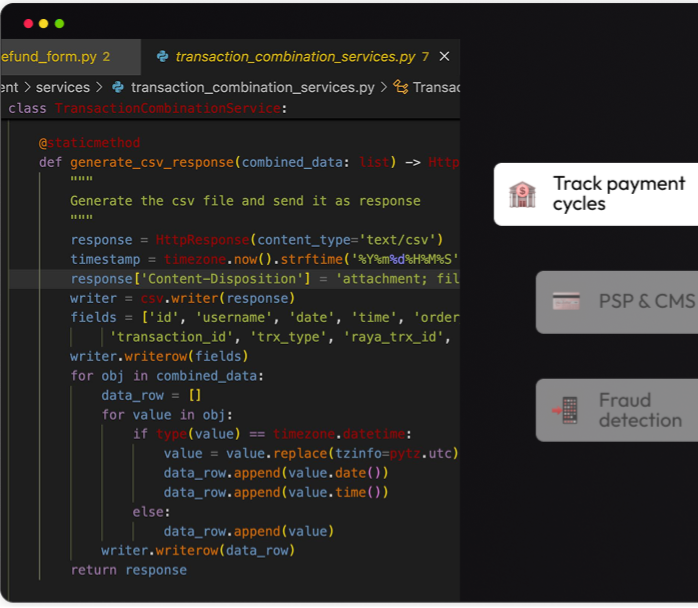
Task: Open the services folder breadcrumb
Action: [x=62, y=87]
